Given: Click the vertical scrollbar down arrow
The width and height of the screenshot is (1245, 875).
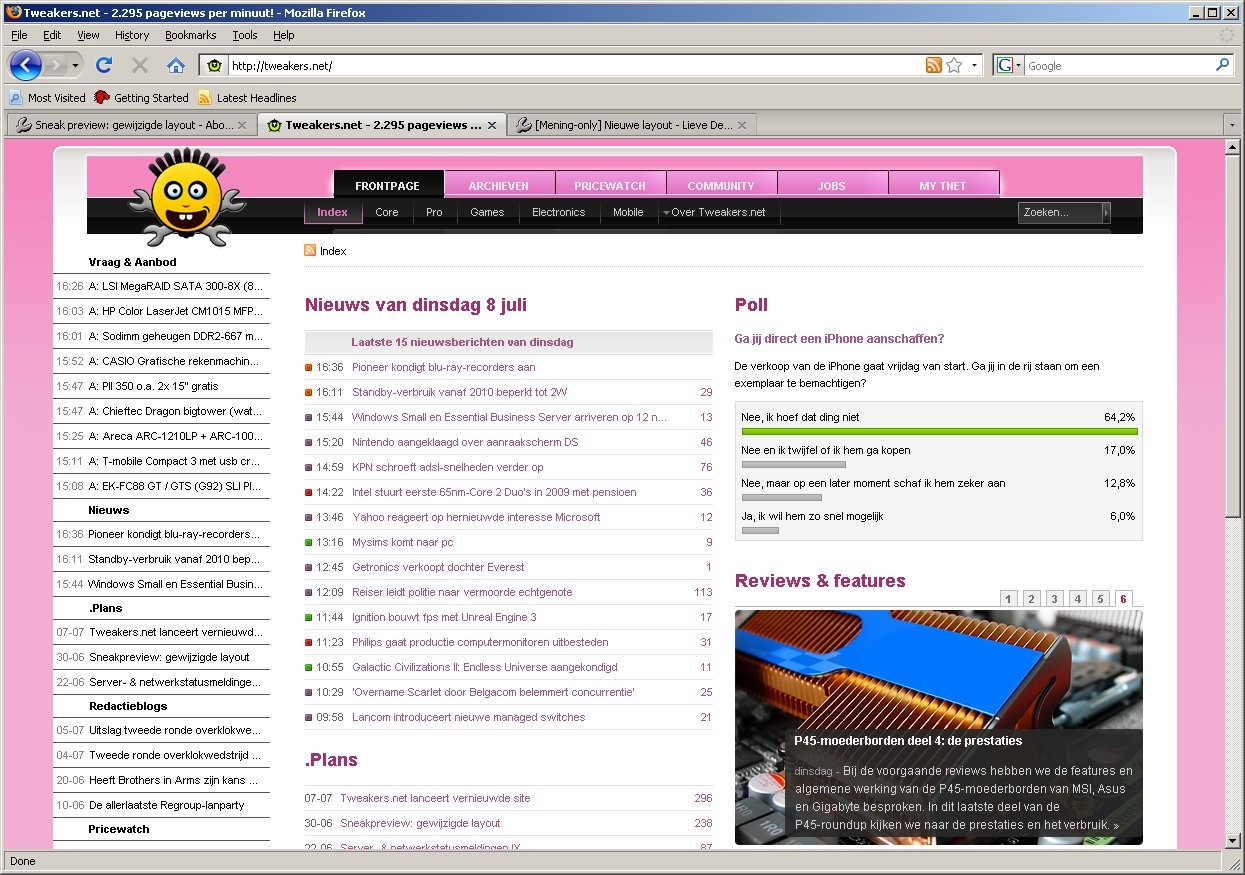Looking at the screenshot, I should tap(1232, 841).
